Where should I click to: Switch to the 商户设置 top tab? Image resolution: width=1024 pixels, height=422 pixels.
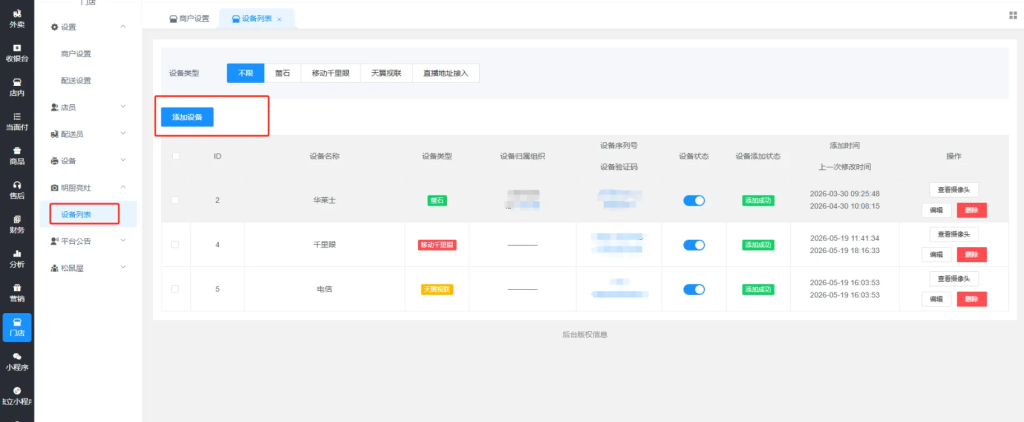[x=189, y=19]
